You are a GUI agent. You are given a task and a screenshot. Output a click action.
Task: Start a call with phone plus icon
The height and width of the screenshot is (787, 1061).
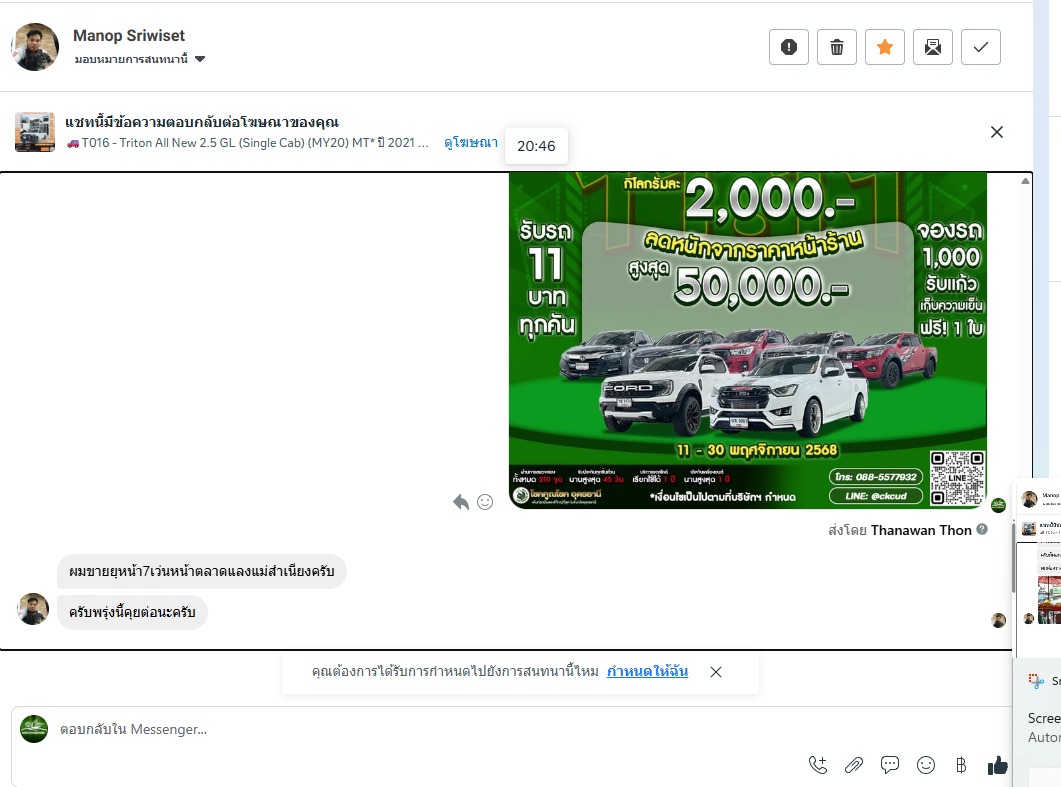click(x=818, y=765)
